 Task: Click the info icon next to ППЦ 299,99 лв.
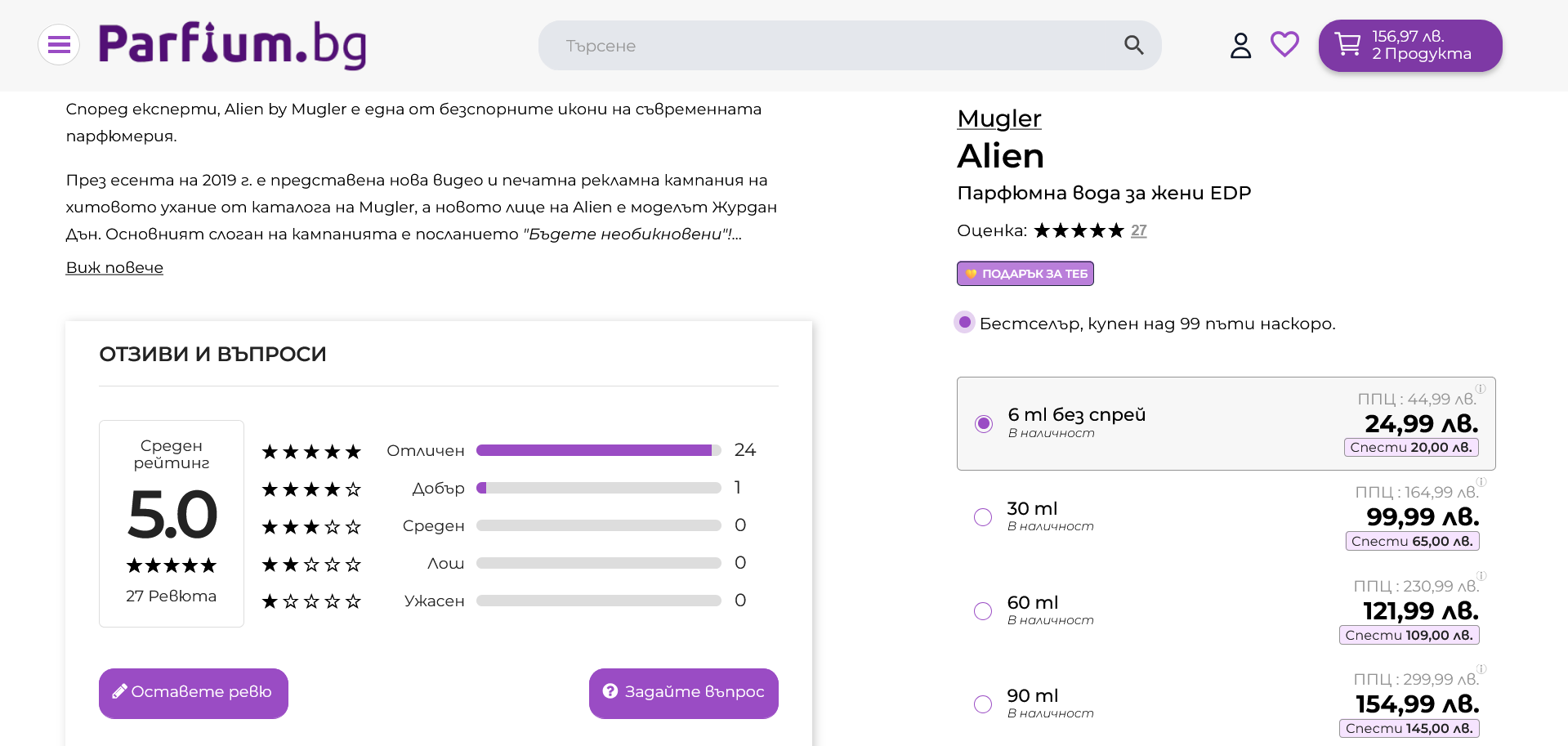tap(1481, 669)
